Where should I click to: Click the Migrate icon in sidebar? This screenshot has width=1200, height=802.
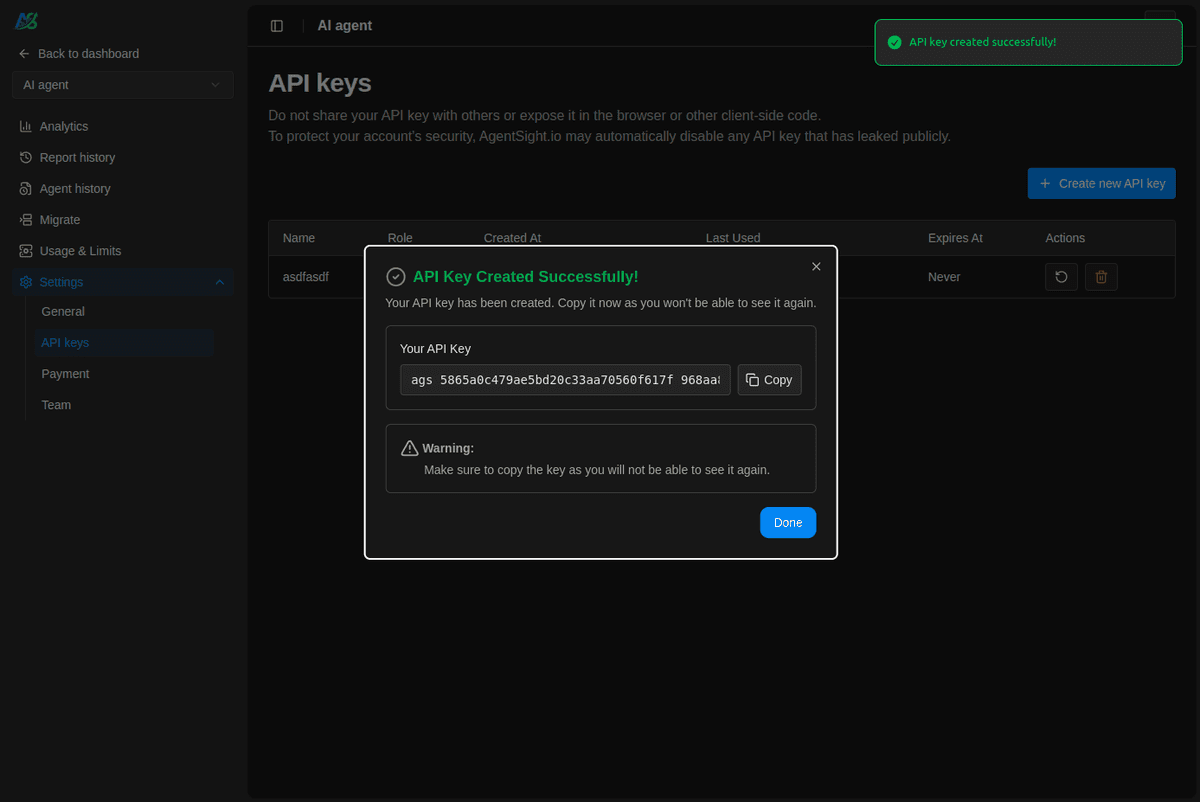(25, 219)
